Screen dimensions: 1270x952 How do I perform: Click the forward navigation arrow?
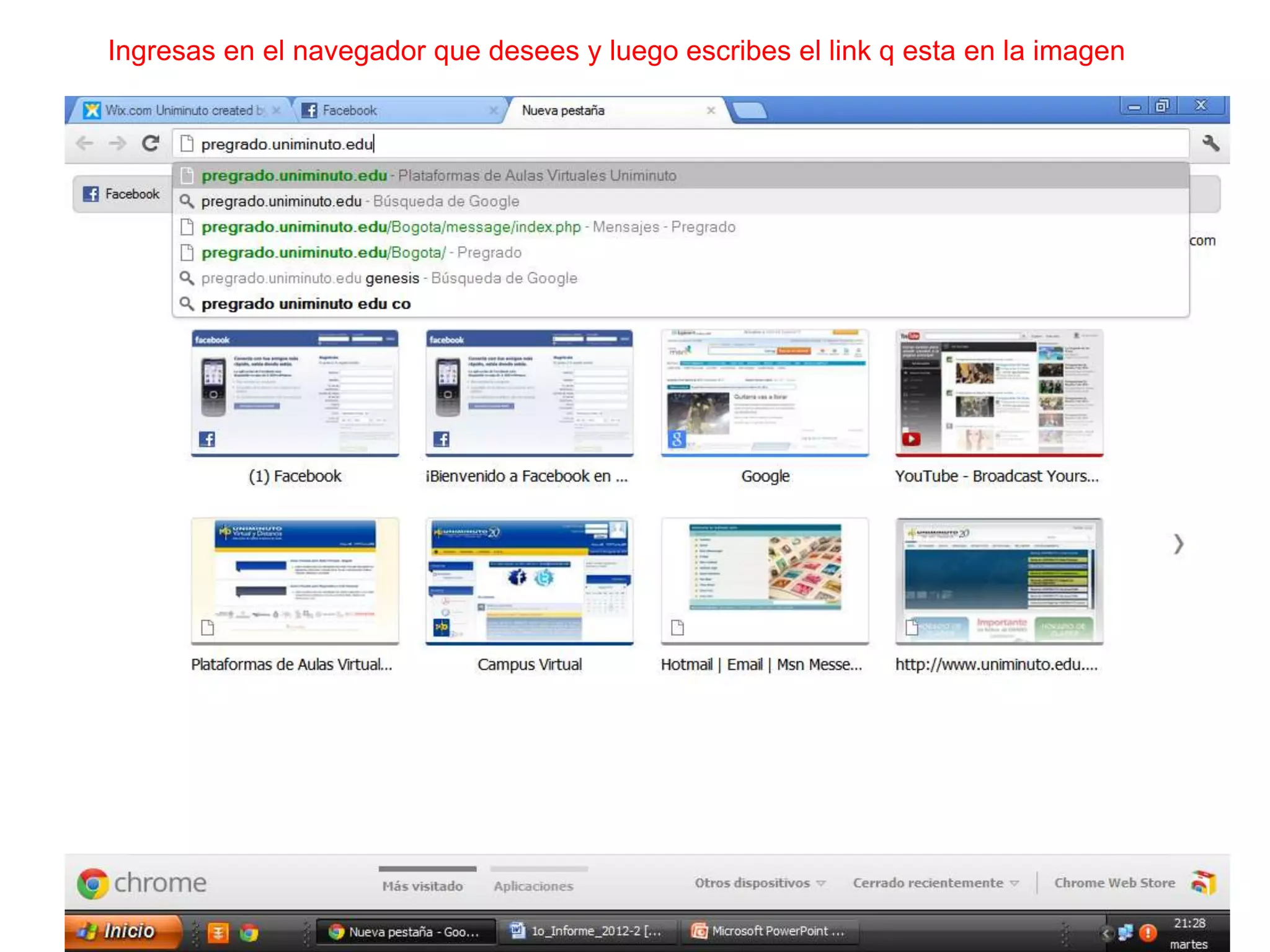tap(117, 144)
